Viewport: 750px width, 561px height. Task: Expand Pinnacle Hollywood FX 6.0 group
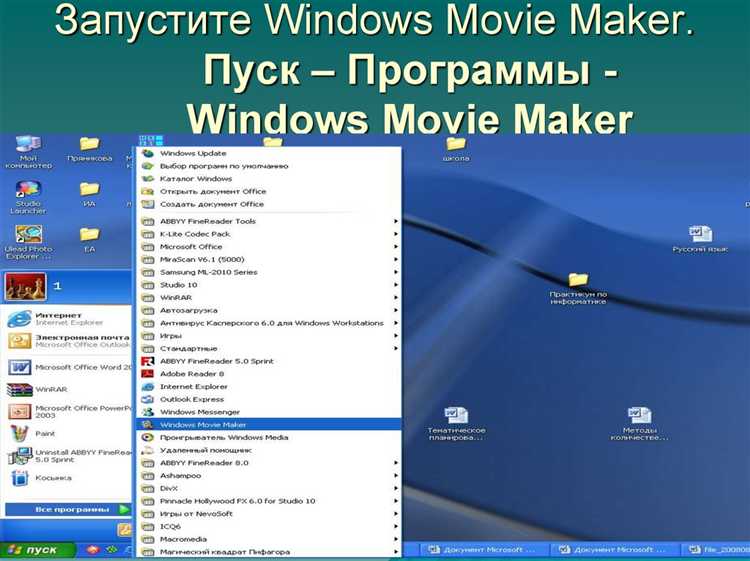click(x=269, y=501)
